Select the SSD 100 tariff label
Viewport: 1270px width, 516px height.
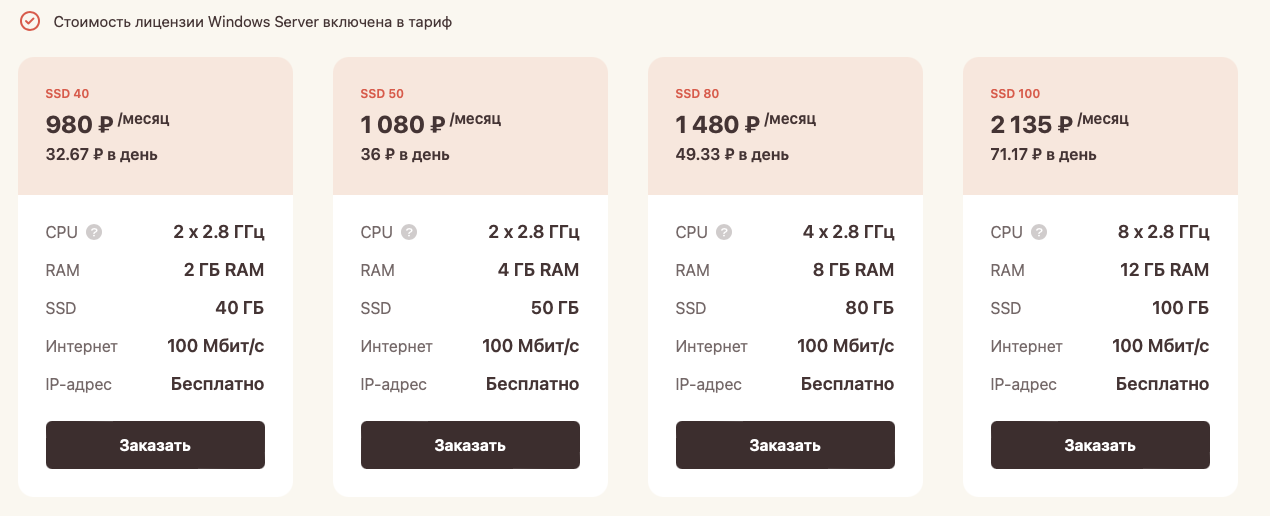tap(1015, 94)
